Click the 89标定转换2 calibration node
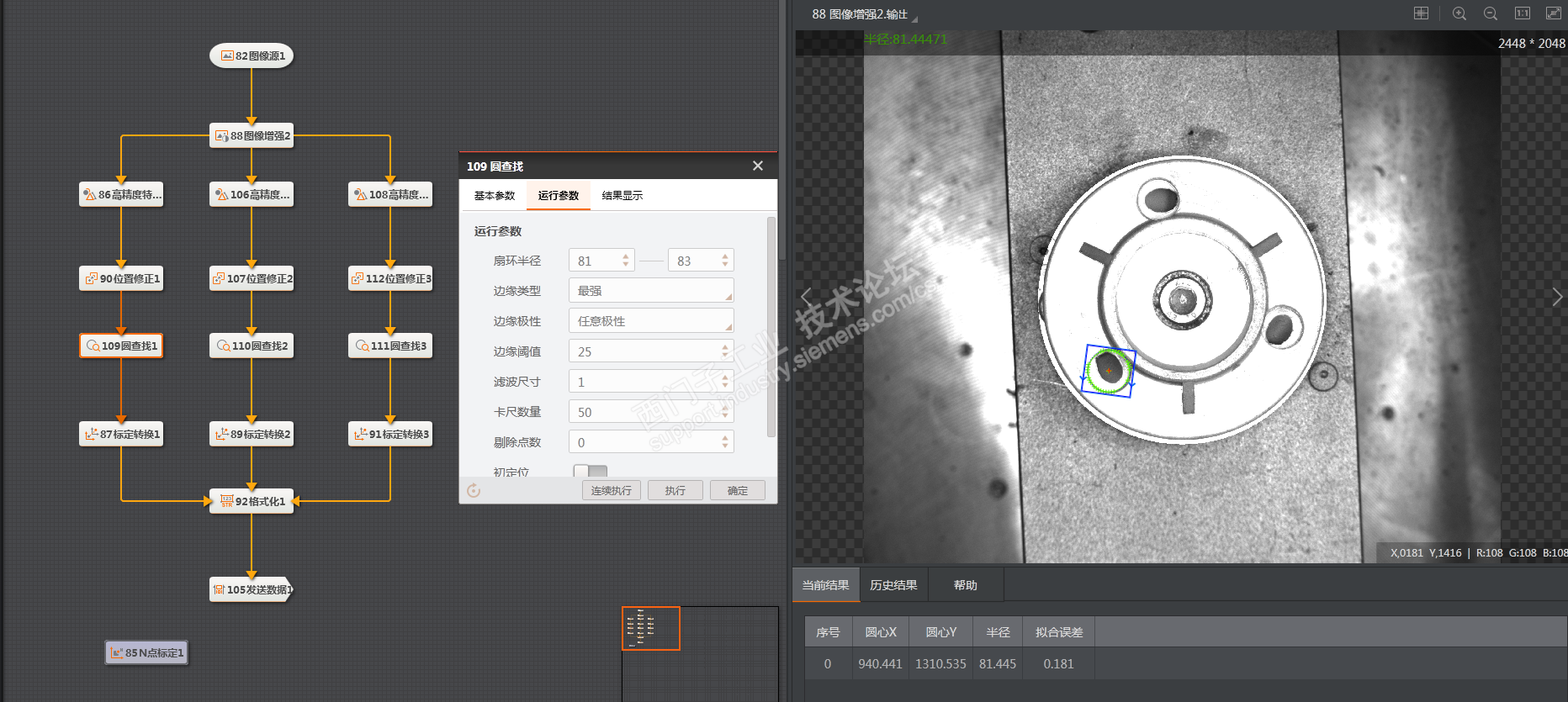The image size is (1568, 702). tap(252, 434)
